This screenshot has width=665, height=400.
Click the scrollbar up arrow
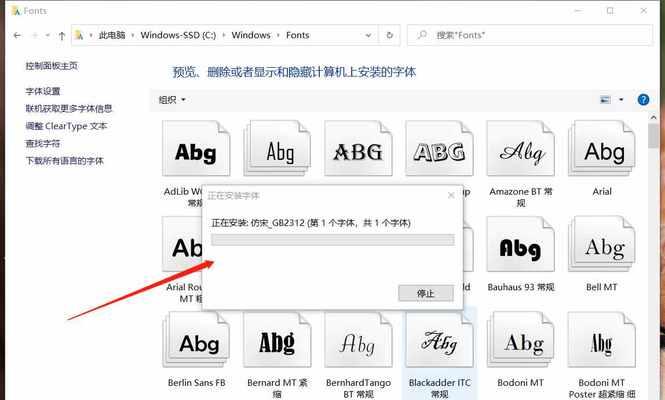653,118
